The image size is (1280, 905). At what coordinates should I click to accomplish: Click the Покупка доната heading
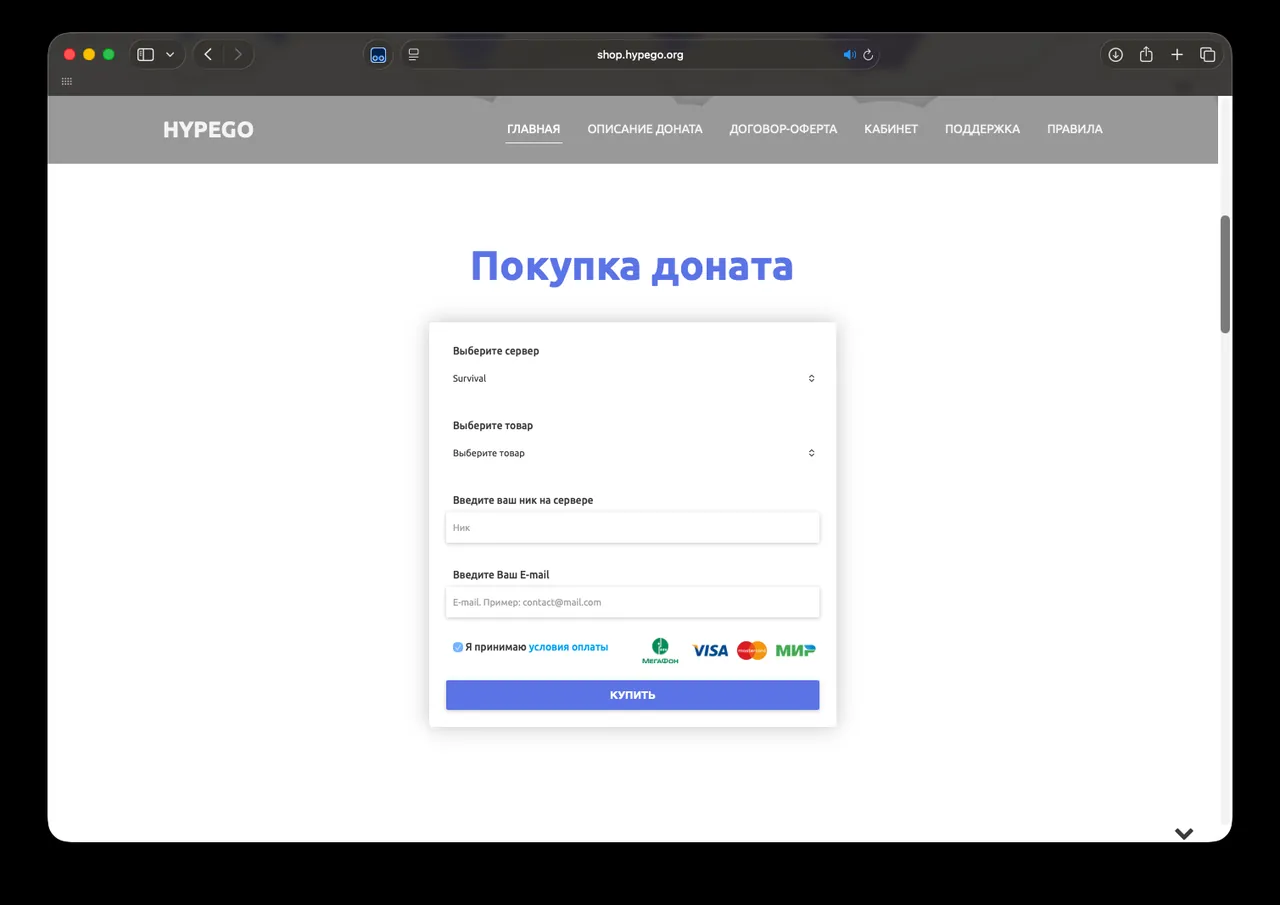(632, 267)
